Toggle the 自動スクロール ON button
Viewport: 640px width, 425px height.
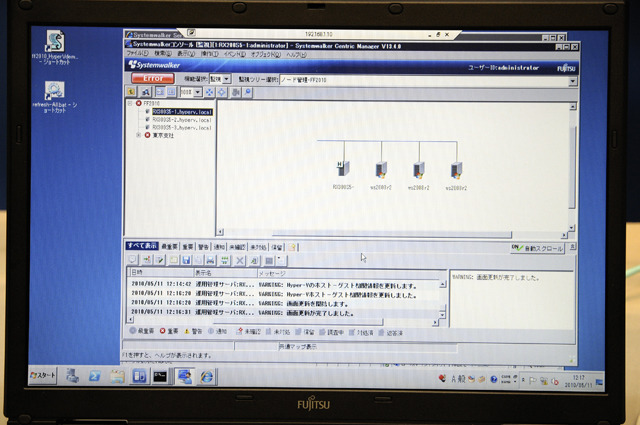tap(538, 248)
